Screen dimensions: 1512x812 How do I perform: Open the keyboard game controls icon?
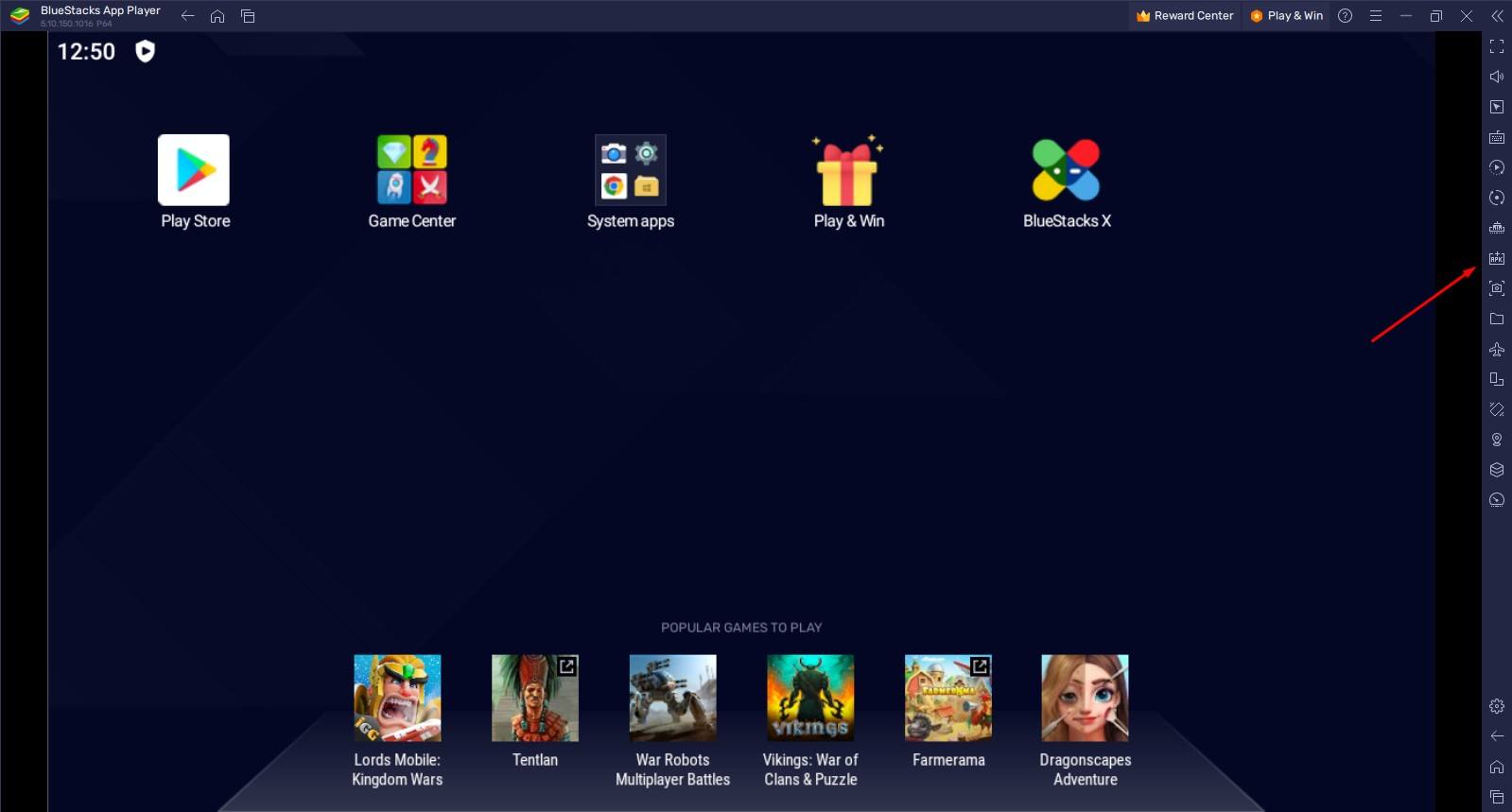[1497, 137]
